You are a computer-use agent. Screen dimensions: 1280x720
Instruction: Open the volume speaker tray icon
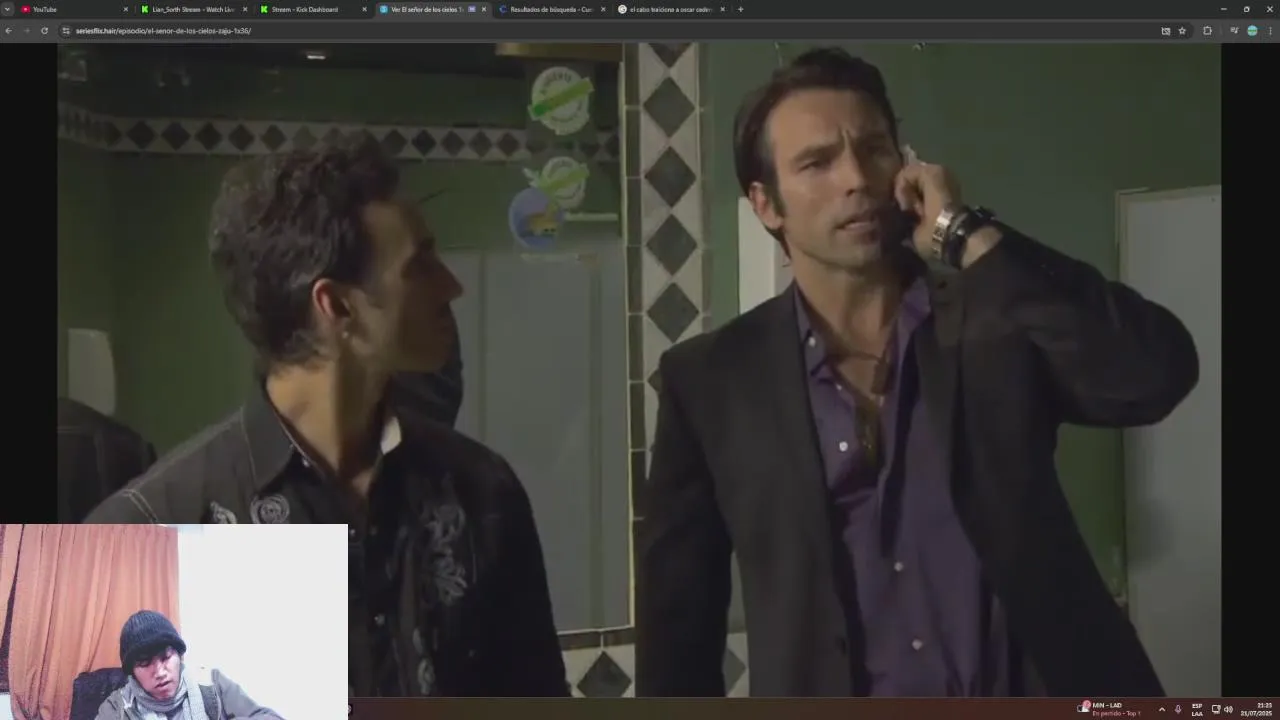point(1228,709)
